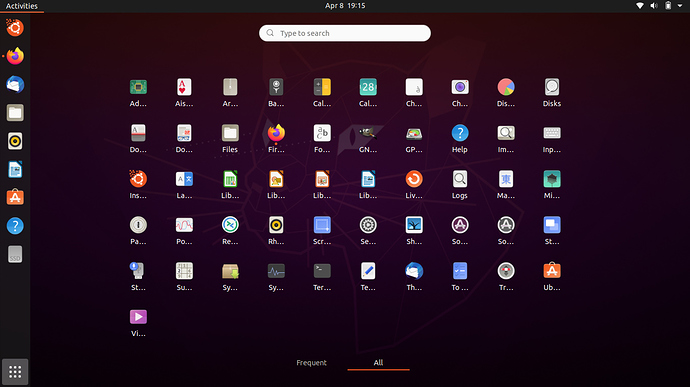Launch Startup Disk Creator USB icon
The height and width of the screenshot is (387, 690).
(138, 271)
